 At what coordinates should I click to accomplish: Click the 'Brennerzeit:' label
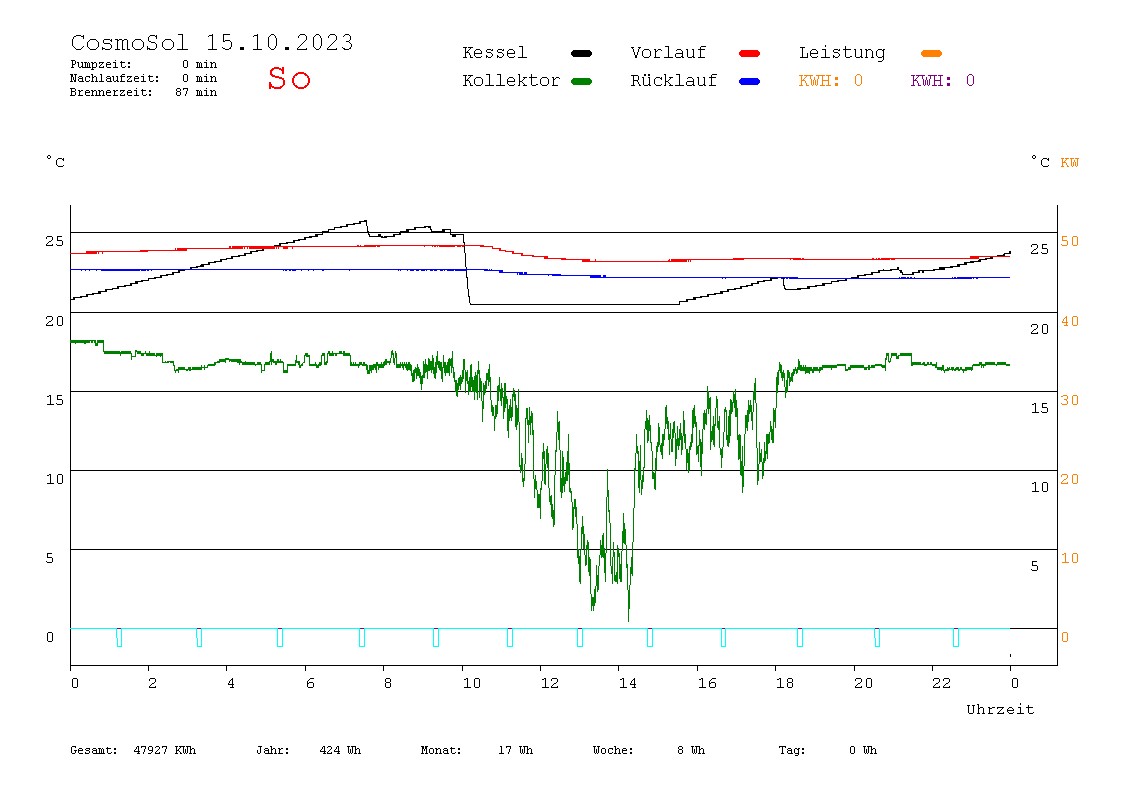[x=111, y=92]
